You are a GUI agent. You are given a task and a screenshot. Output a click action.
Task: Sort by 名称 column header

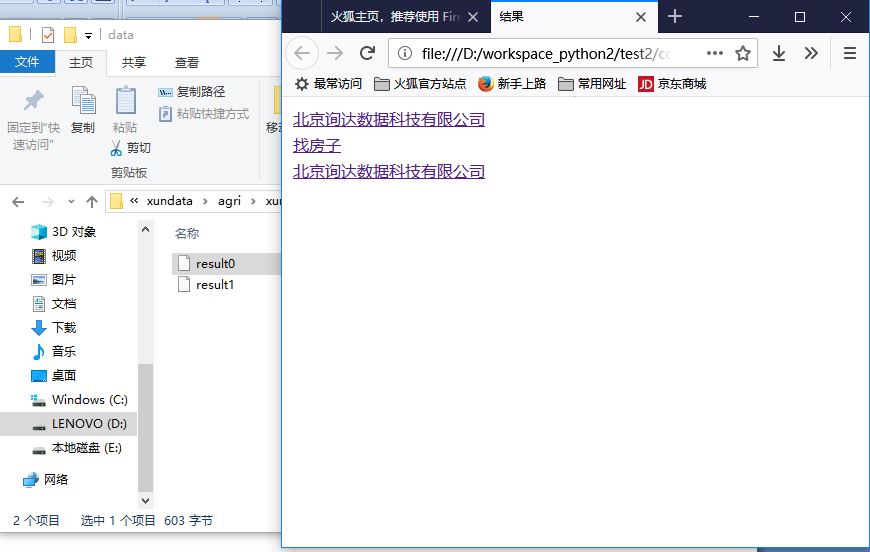(x=187, y=234)
